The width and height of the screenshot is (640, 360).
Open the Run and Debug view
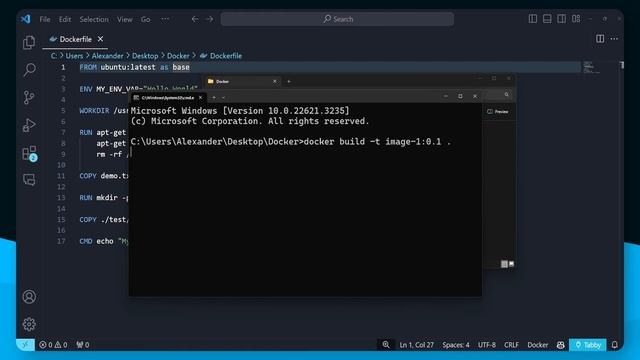(29, 125)
